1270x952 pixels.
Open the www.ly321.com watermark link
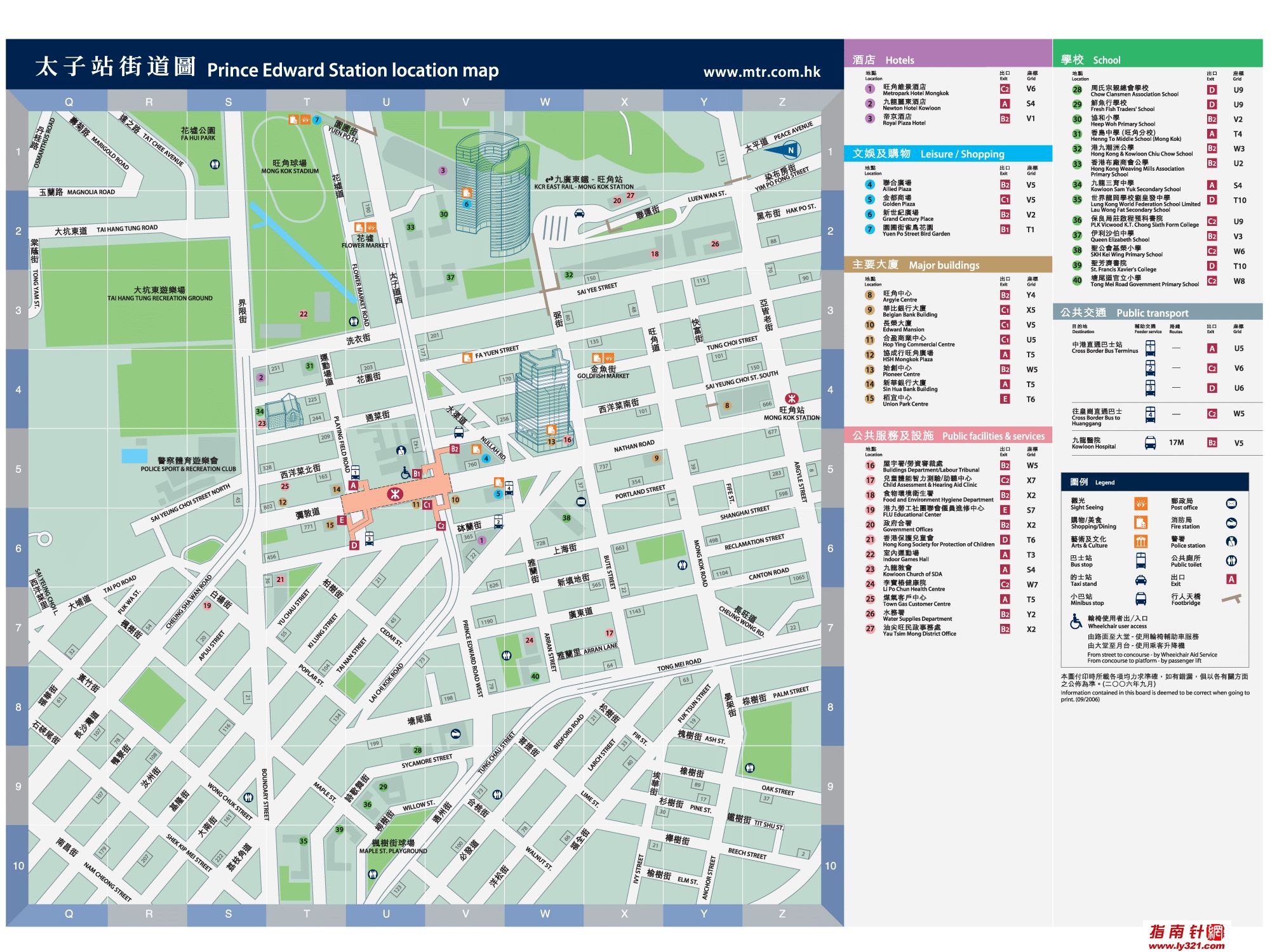coord(1186,946)
